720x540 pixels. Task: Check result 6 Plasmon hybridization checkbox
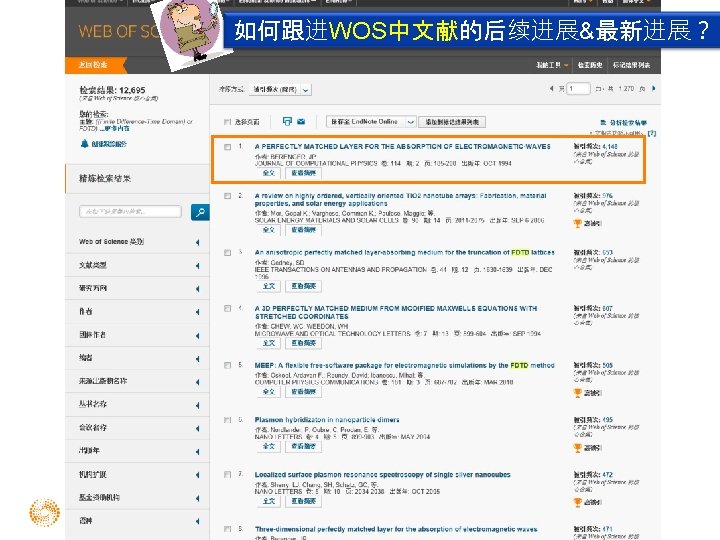coord(227,420)
